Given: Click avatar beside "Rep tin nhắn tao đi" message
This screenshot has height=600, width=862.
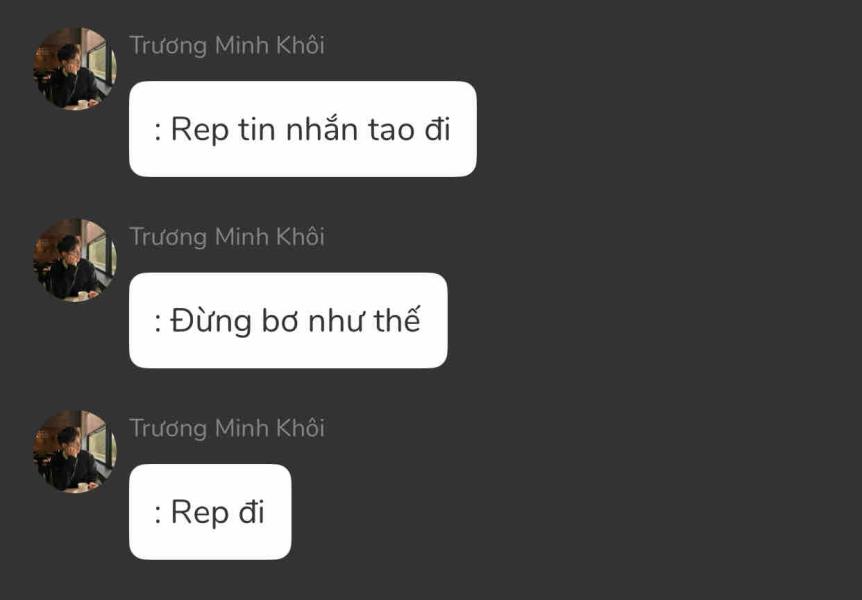Looking at the screenshot, I should (x=75, y=69).
